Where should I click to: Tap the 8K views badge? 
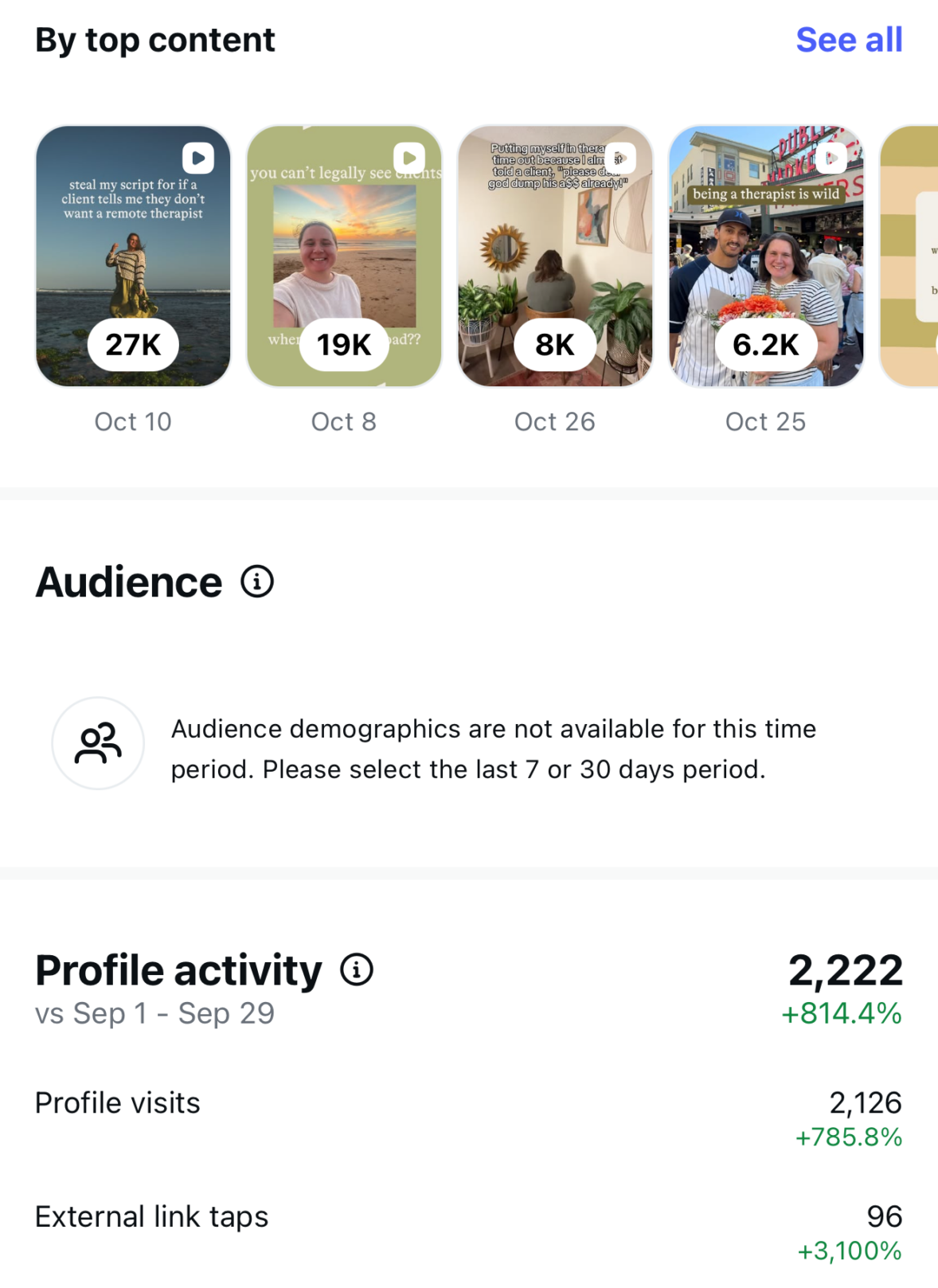(x=555, y=345)
